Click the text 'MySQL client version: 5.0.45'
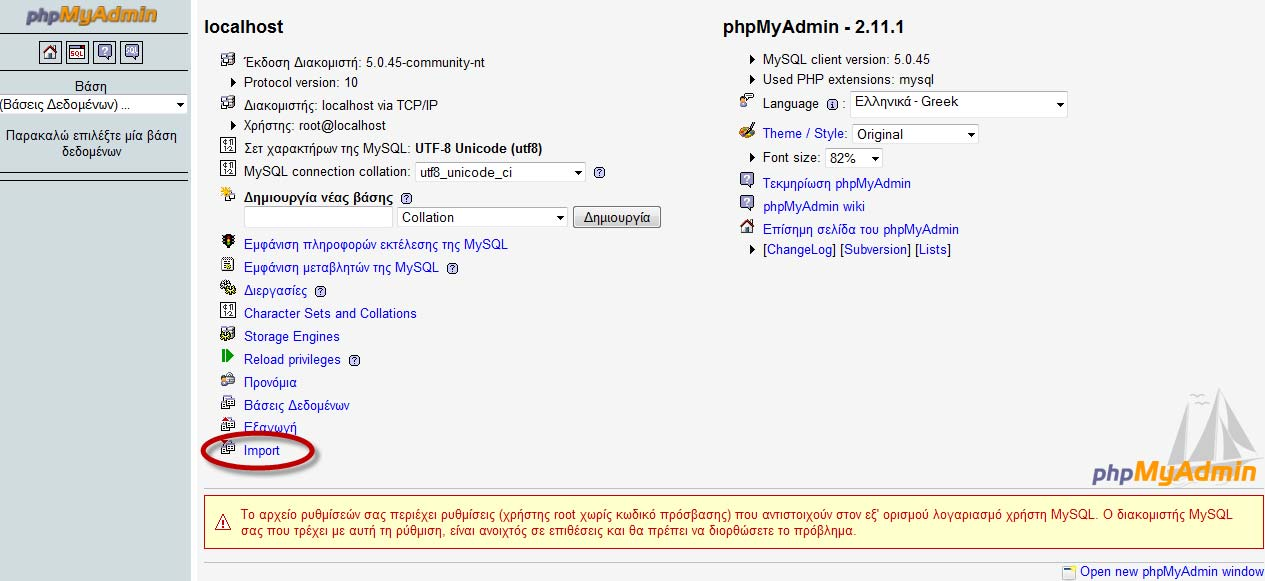 846,59
